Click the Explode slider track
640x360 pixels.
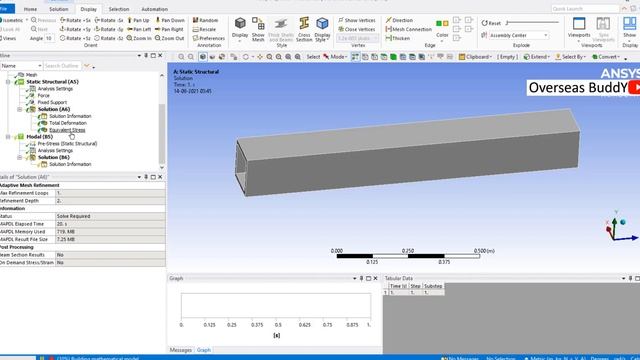click(x=533, y=22)
